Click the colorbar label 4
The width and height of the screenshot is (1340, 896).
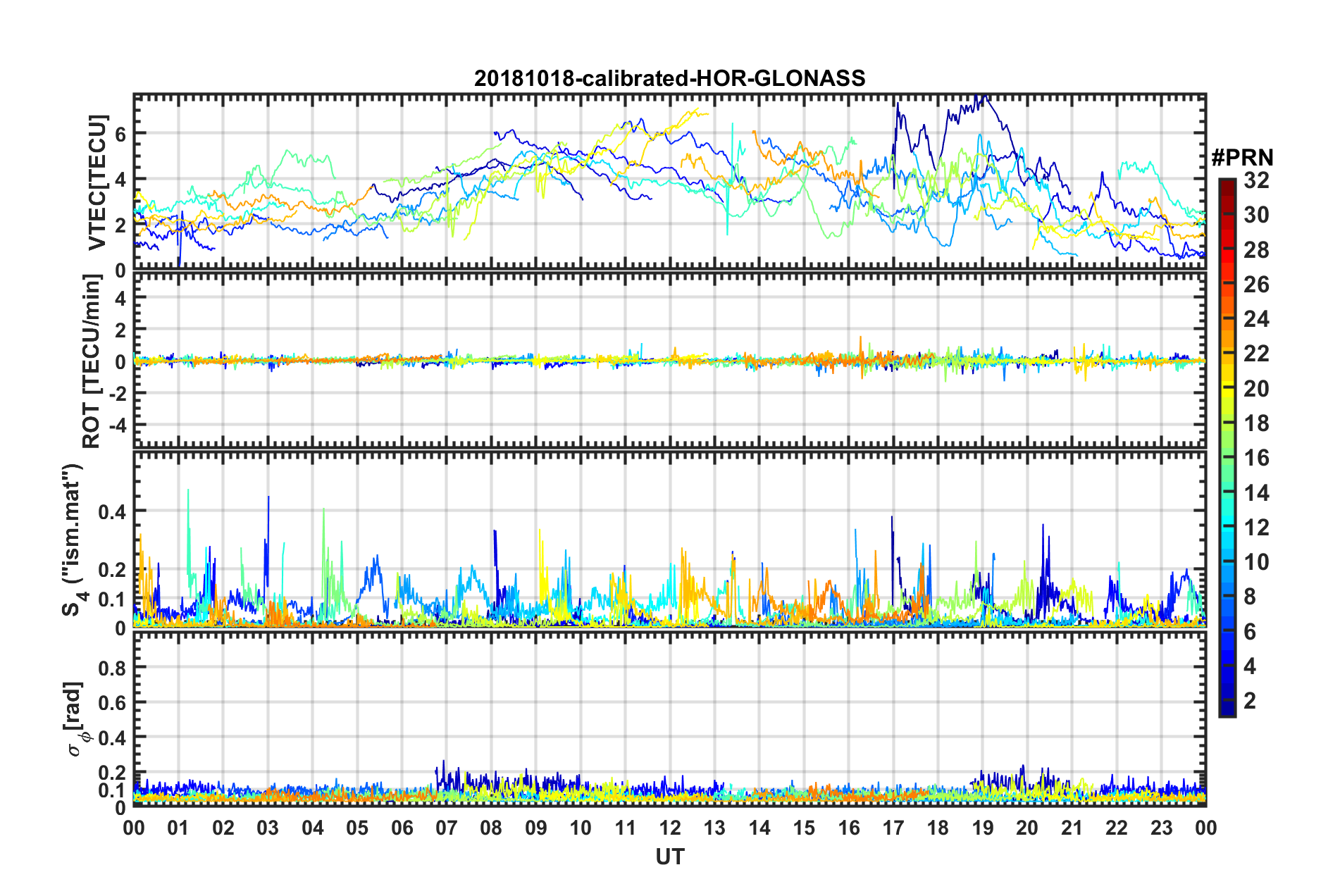point(1250,666)
